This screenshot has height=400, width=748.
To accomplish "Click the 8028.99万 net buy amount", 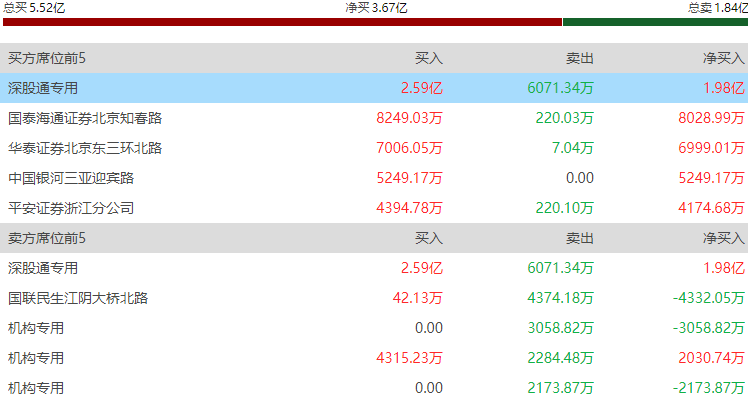I will pos(711,118).
